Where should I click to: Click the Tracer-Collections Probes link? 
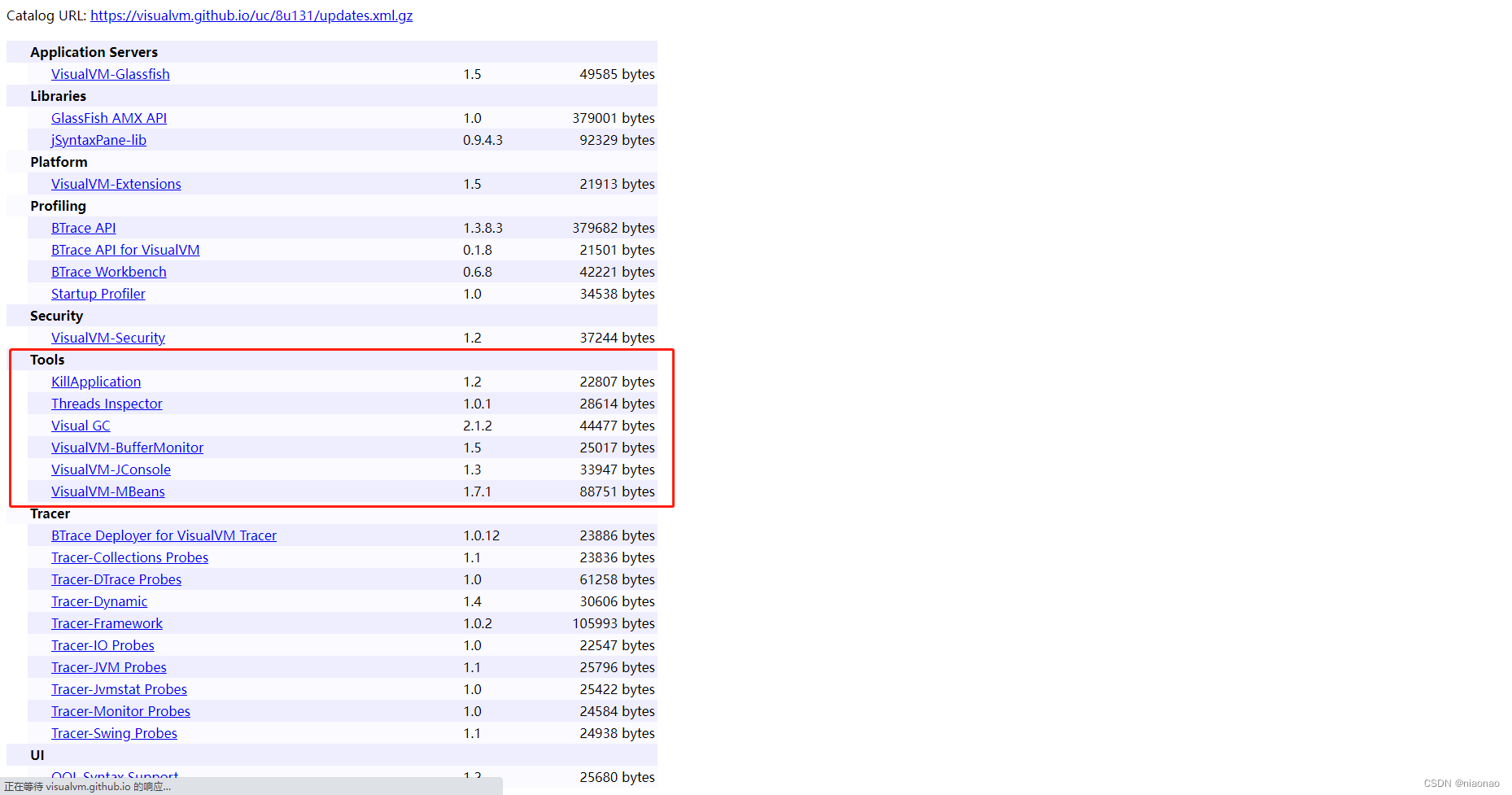[130, 557]
